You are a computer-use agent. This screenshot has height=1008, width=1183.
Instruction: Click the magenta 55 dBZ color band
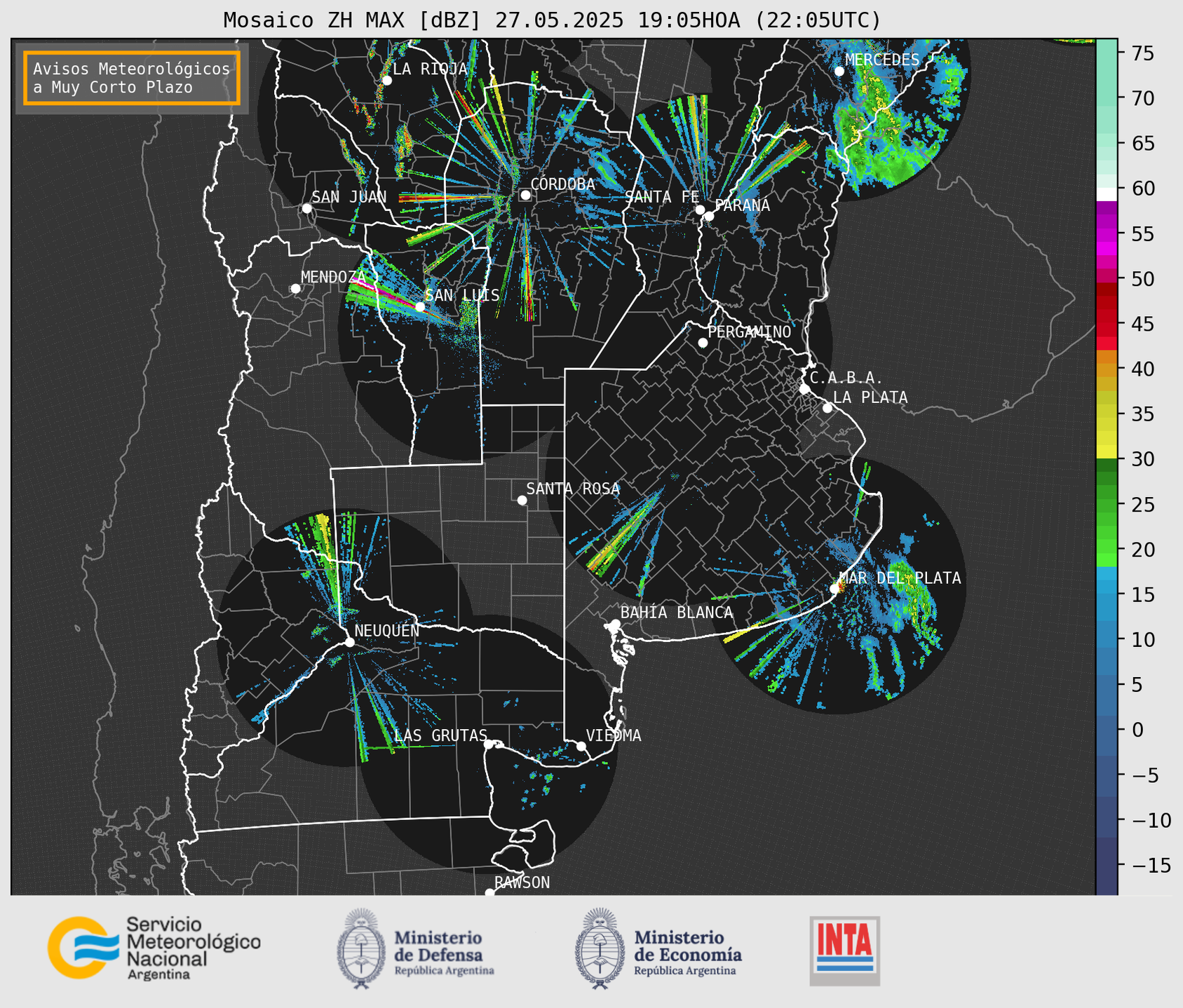coord(1106,235)
